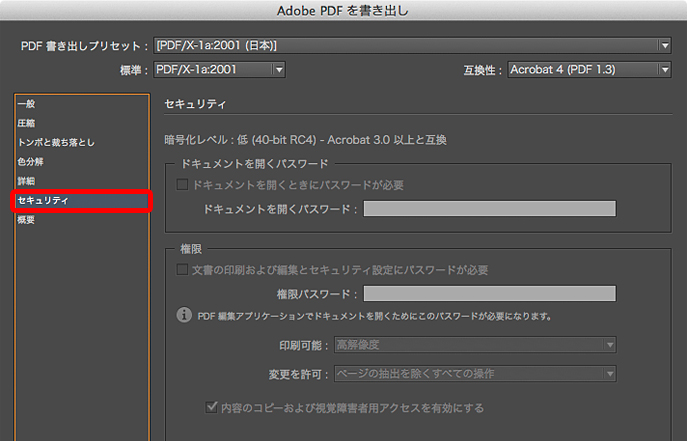Select 一般 in the category list
687x441 pixels.
click(x=26, y=104)
